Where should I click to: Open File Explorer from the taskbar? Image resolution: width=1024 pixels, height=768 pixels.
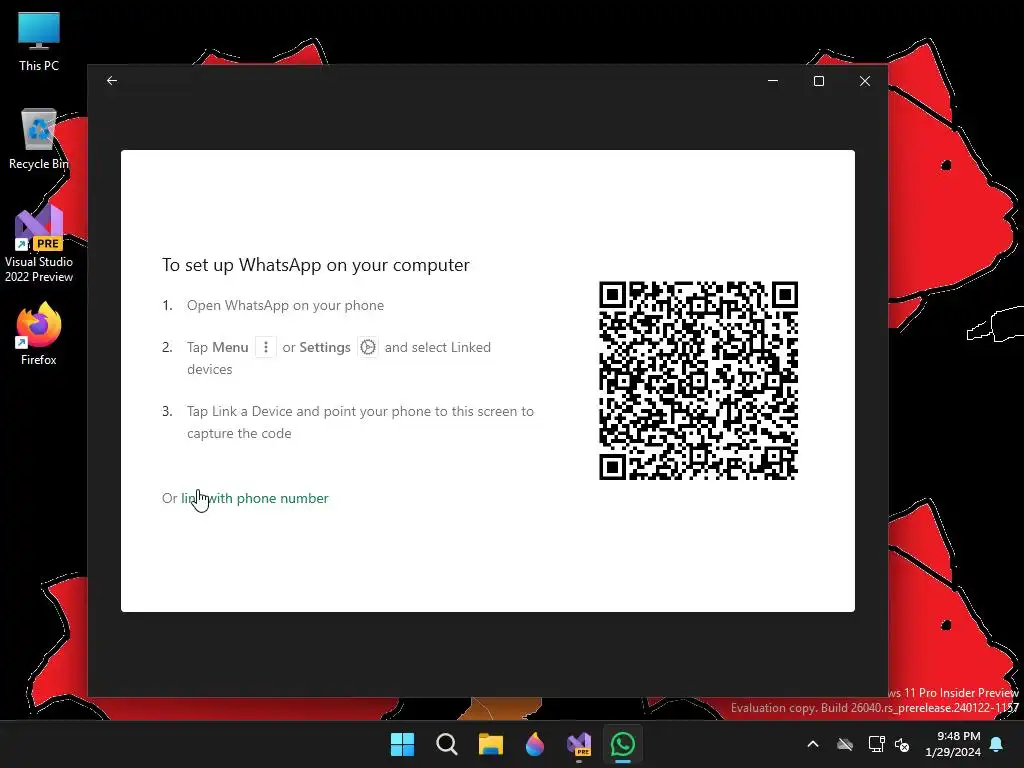point(490,744)
